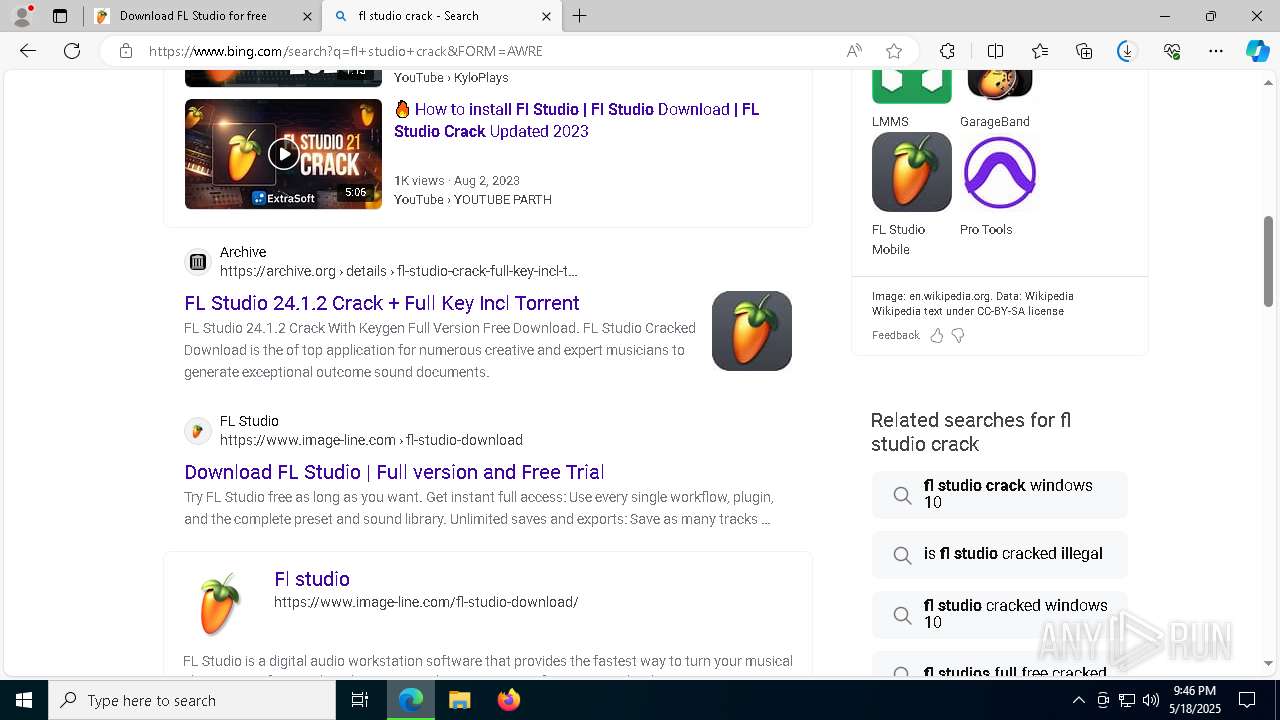Open File Explorer taskbar icon
This screenshot has width=1280, height=720.
click(x=459, y=700)
